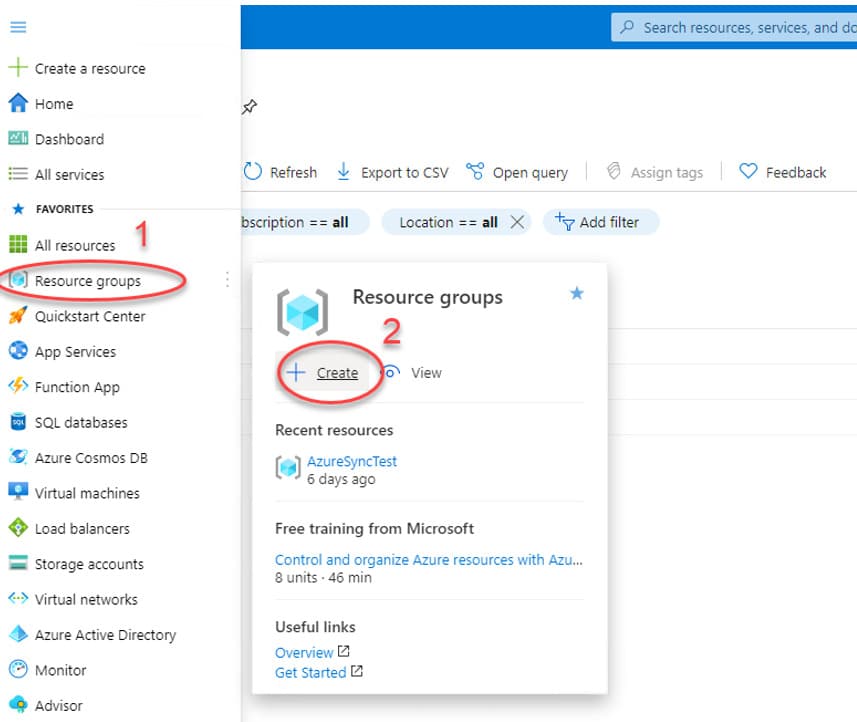Click the 8 units · 46 min text
Image resolution: width=857 pixels, height=722 pixels.
click(323, 578)
